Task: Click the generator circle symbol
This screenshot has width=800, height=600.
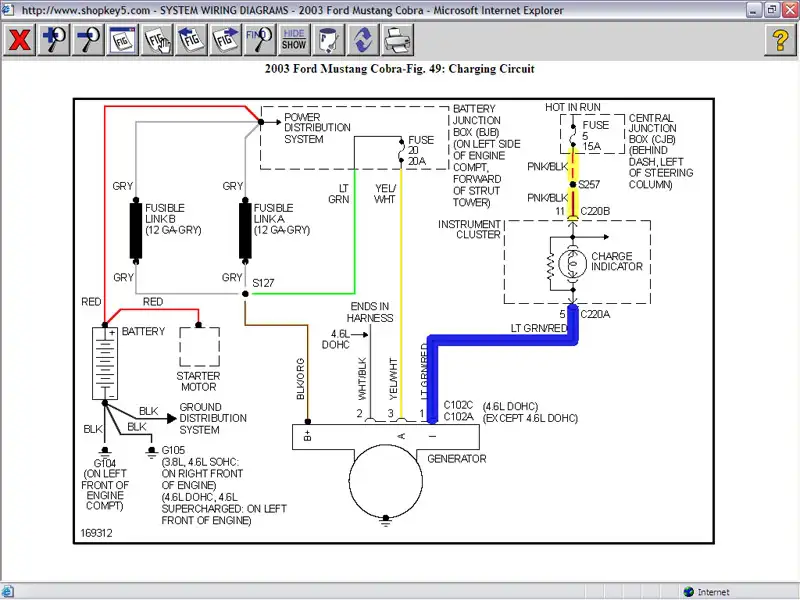Action: pyautogui.click(x=386, y=481)
